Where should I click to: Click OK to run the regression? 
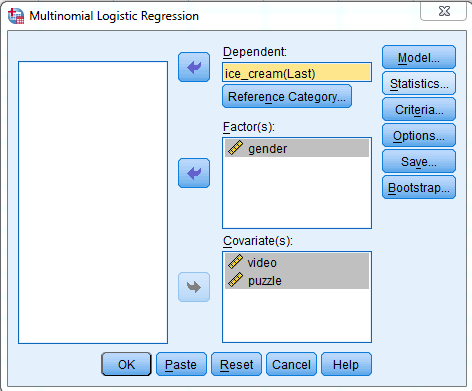pos(126,364)
